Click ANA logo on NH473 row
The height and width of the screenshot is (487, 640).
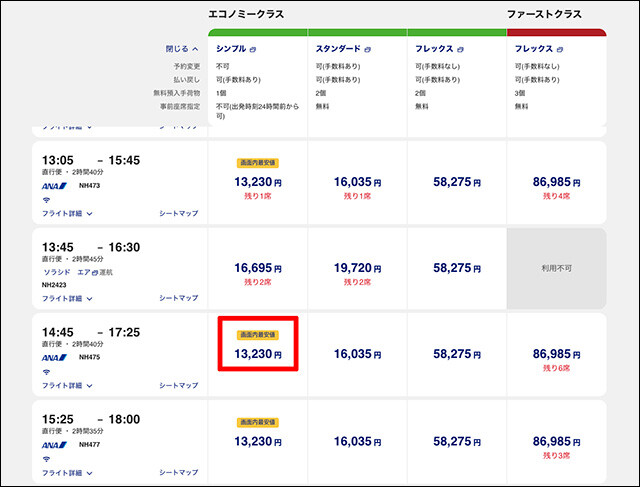coord(54,186)
